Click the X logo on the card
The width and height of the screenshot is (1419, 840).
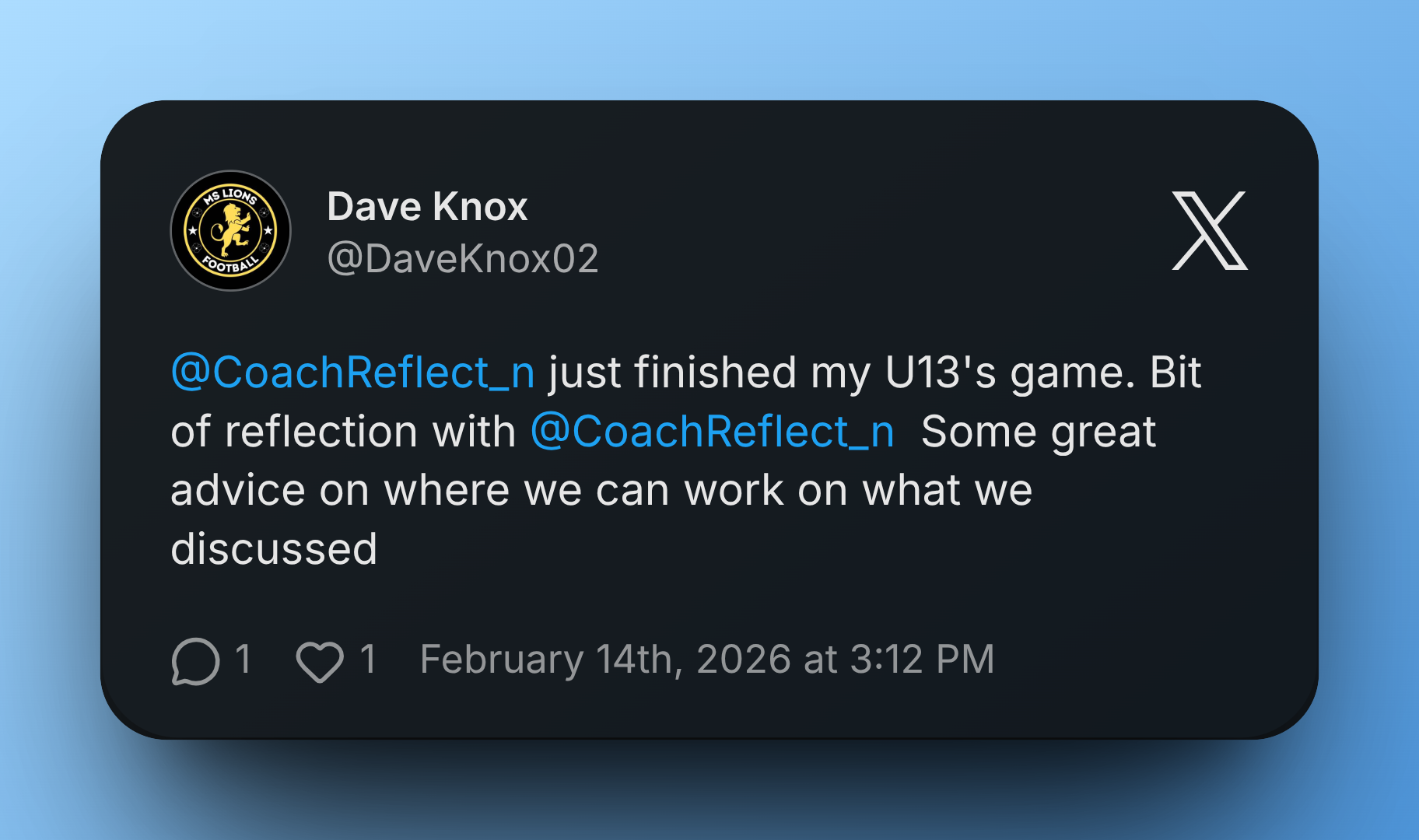coord(1209,231)
